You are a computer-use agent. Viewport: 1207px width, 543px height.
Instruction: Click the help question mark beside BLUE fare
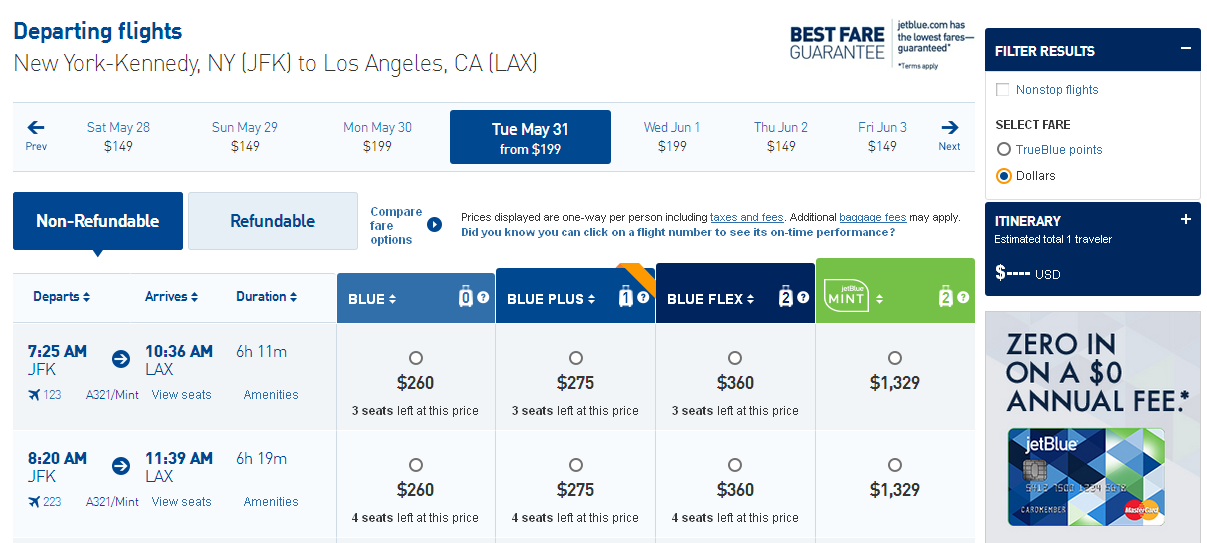(x=483, y=298)
